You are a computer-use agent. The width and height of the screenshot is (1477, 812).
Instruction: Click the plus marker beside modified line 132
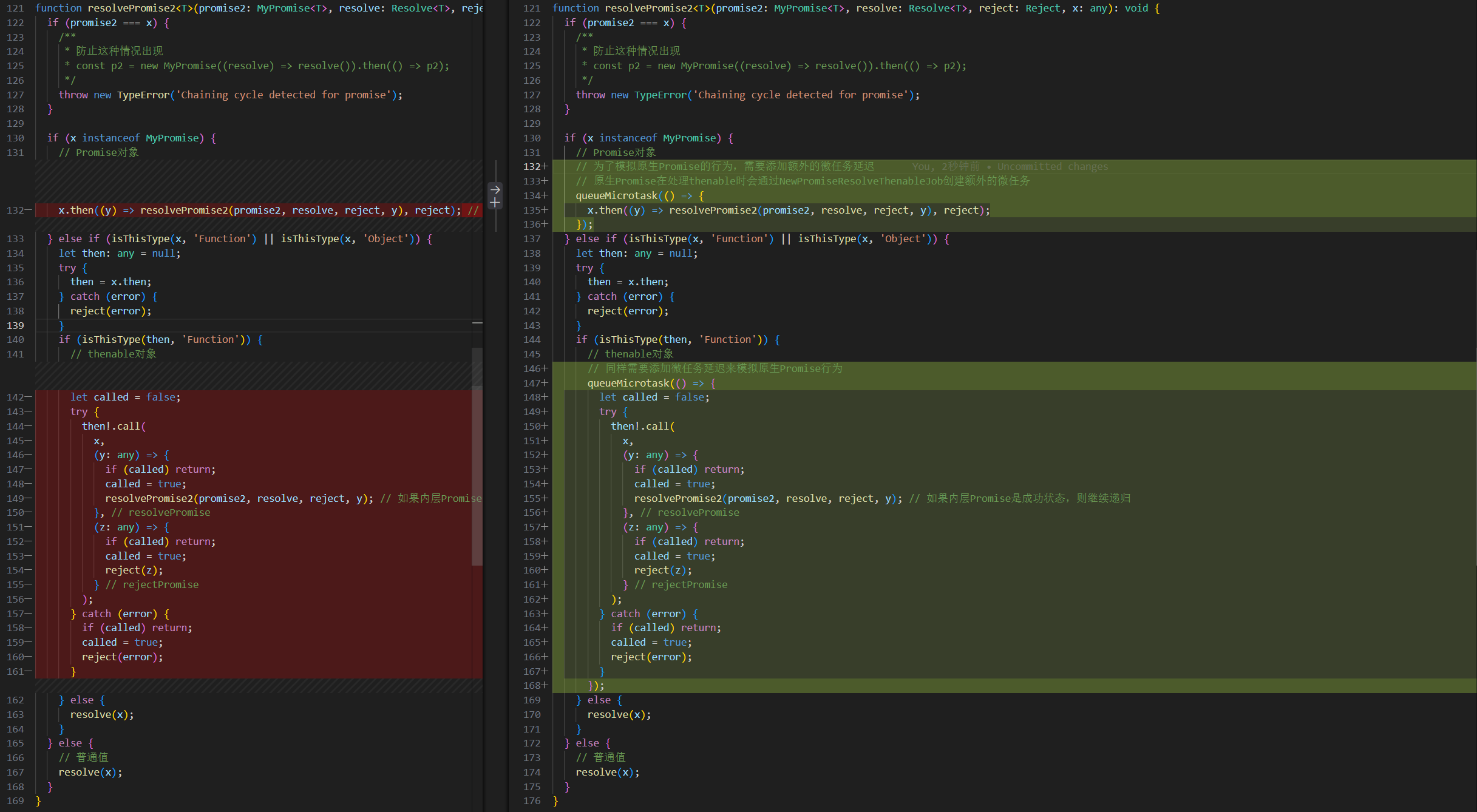tap(545, 166)
